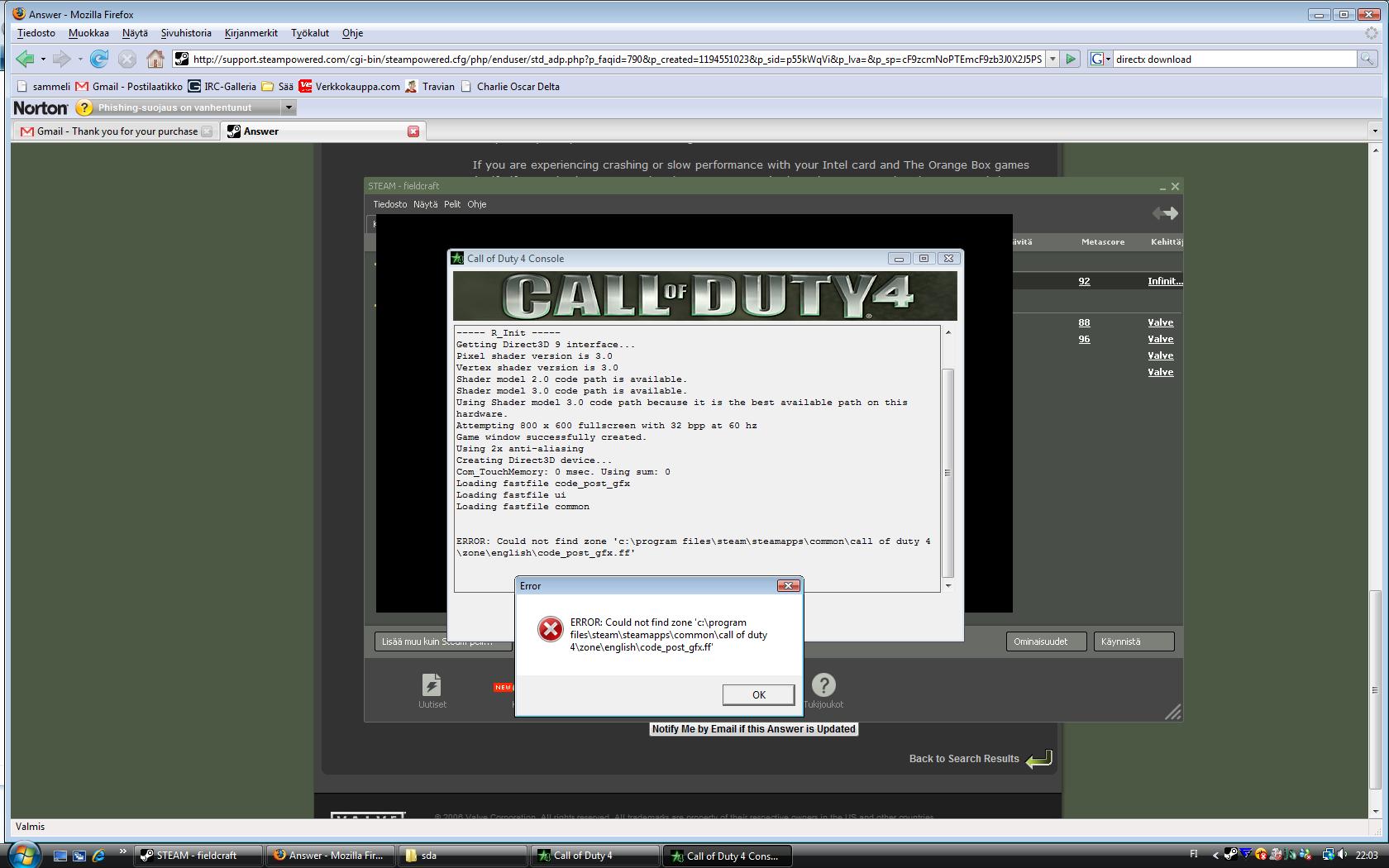The image size is (1389, 868).
Task: Open Pelit menu in Steam window
Action: 451,204
